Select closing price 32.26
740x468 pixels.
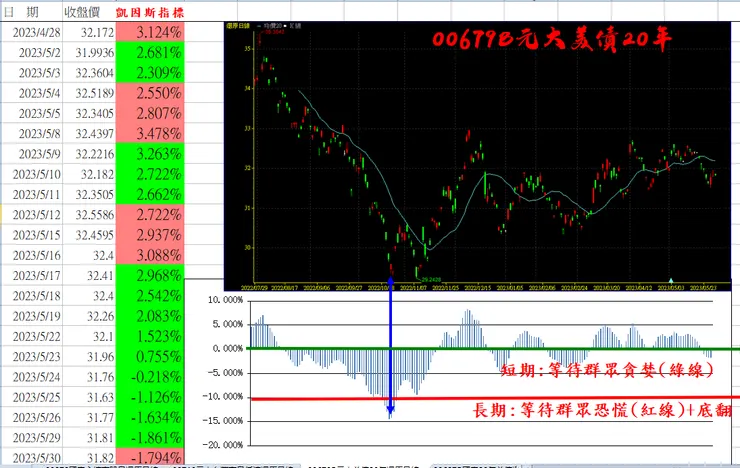click(89, 316)
